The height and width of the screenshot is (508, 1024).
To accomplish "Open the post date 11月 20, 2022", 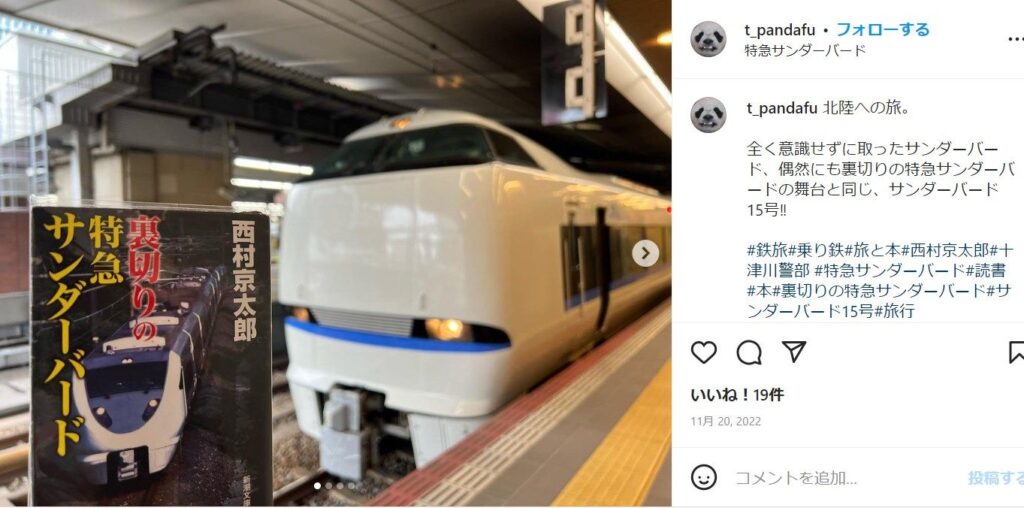I will pyautogui.click(x=726, y=422).
